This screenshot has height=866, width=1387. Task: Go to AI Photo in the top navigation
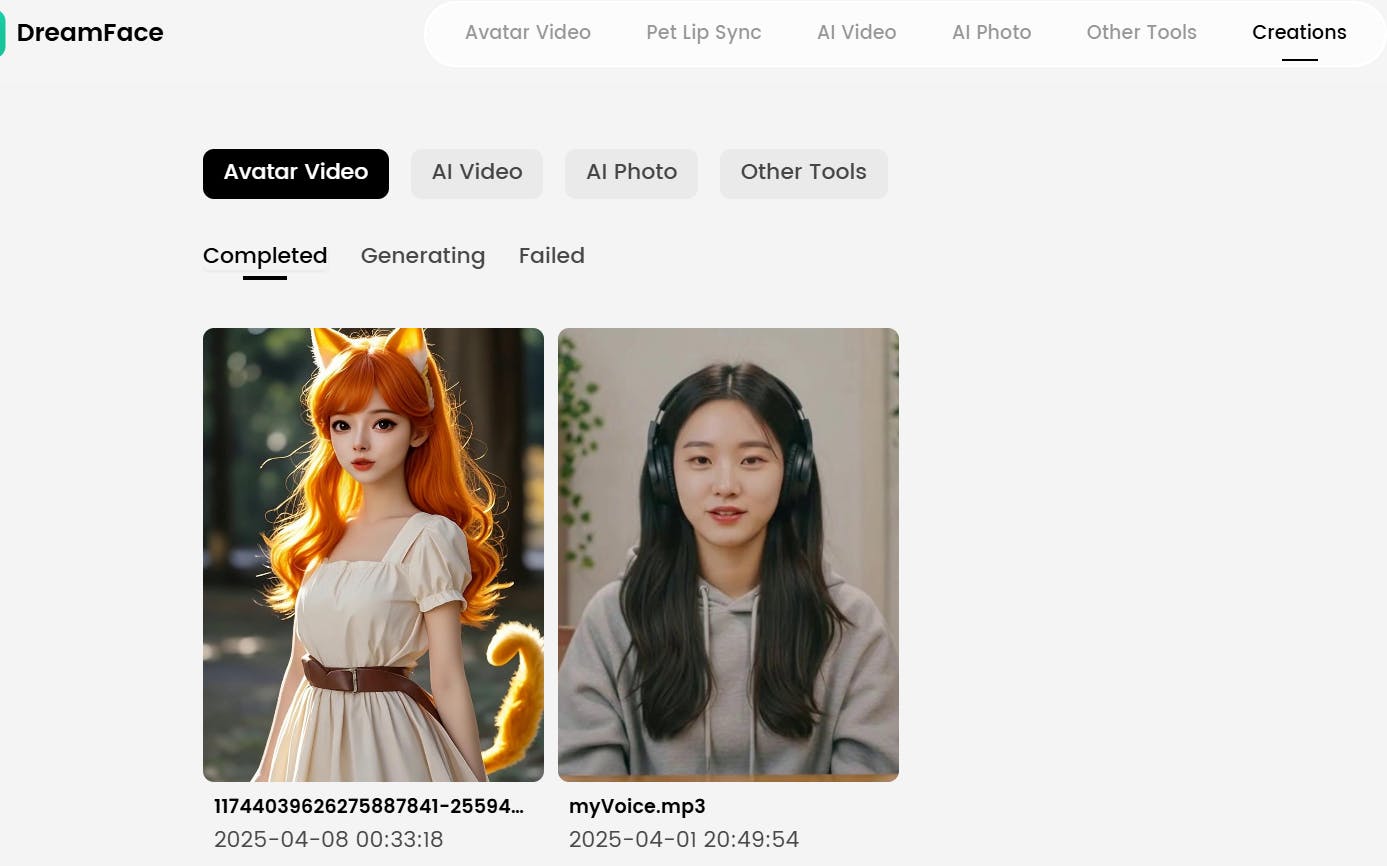tap(992, 32)
